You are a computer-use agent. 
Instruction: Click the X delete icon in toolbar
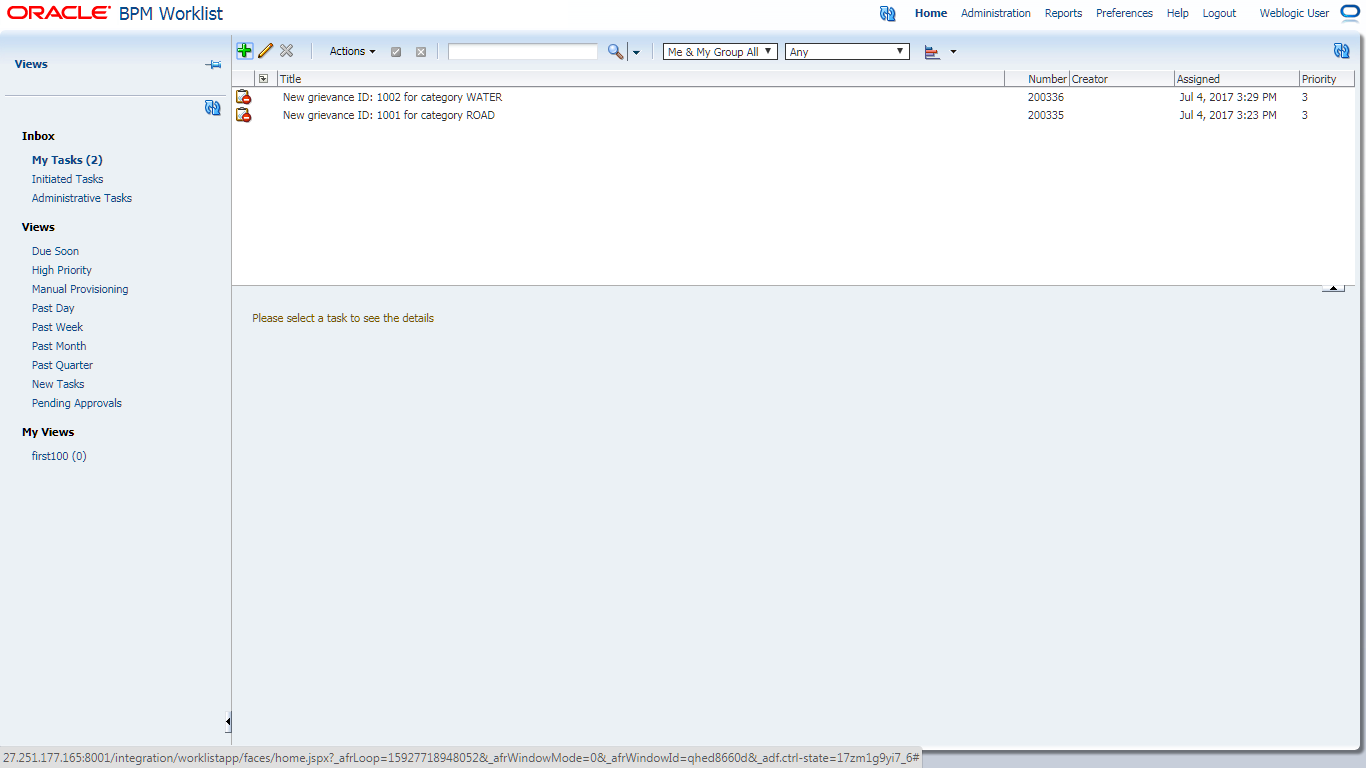287,50
